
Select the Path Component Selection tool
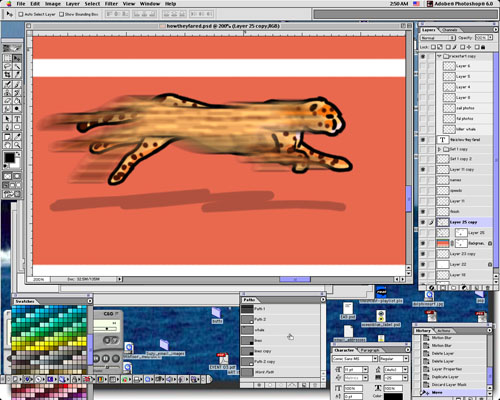[x=7, y=119]
